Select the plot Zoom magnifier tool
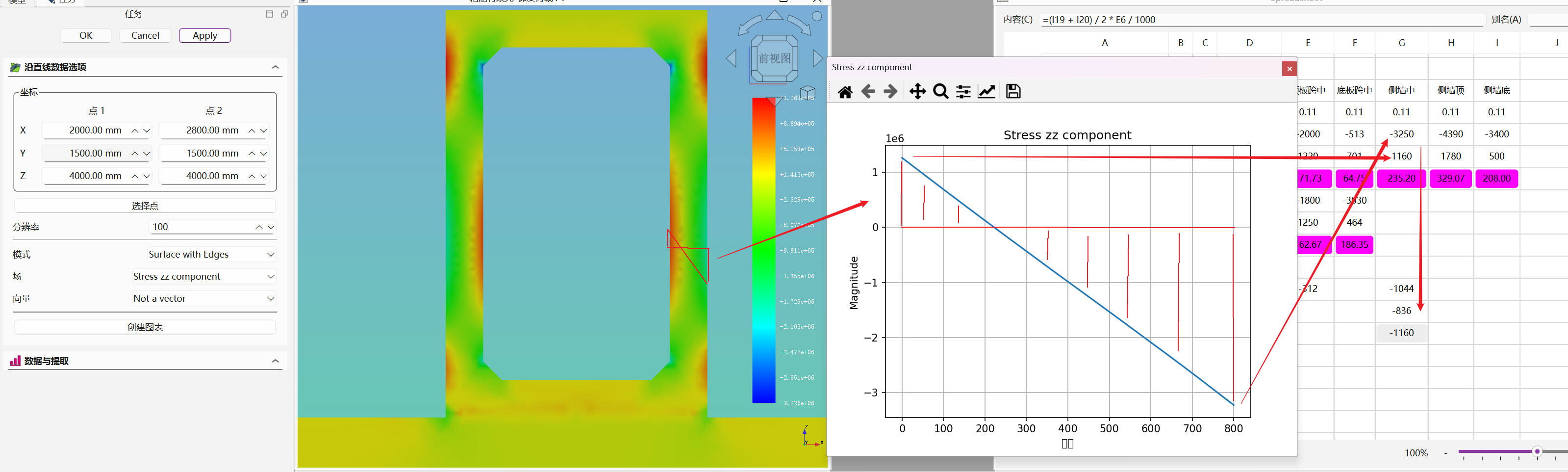This screenshot has width=1568, height=472. click(940, 91)
